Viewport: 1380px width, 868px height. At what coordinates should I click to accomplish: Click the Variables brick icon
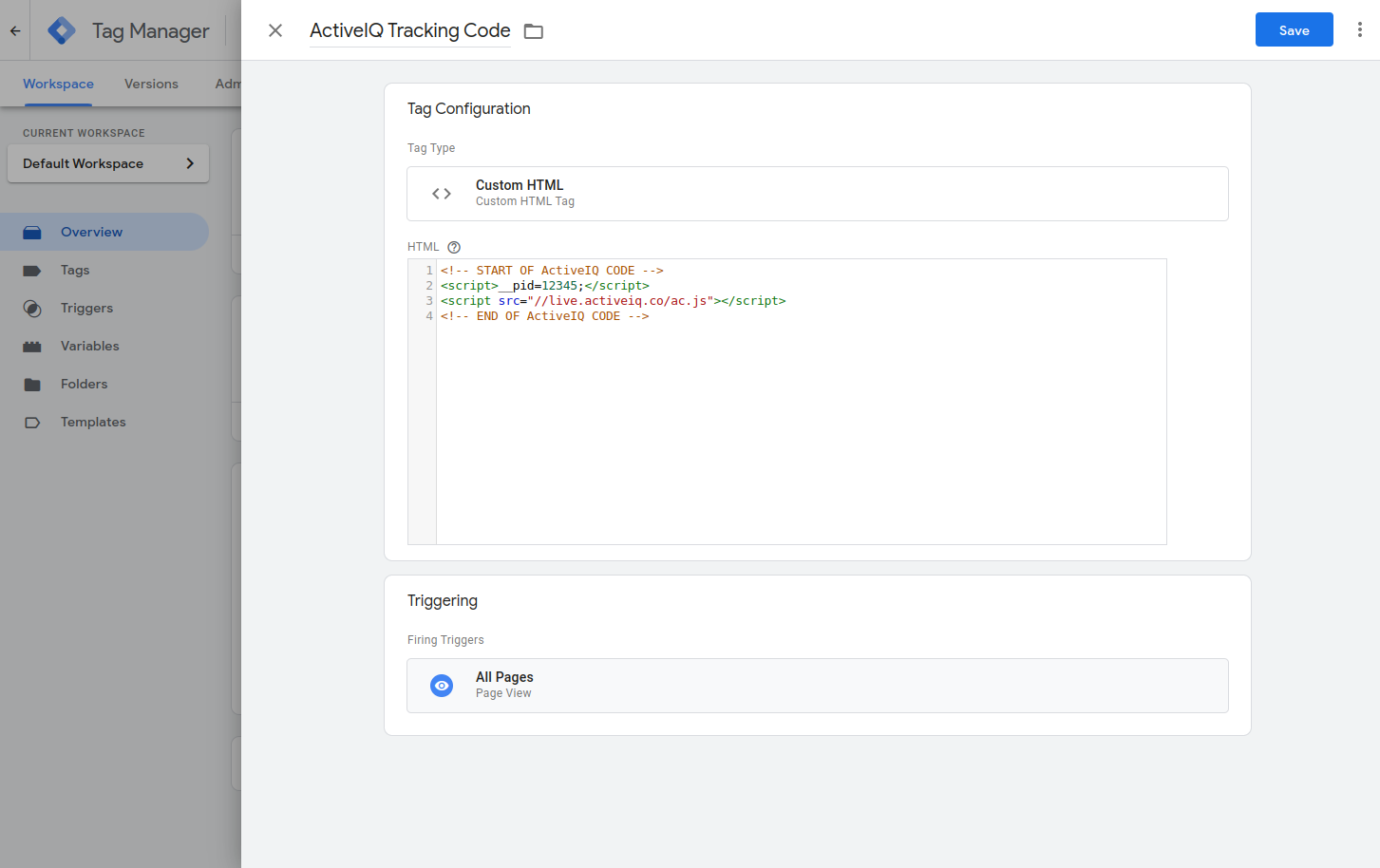click(32, 347)
